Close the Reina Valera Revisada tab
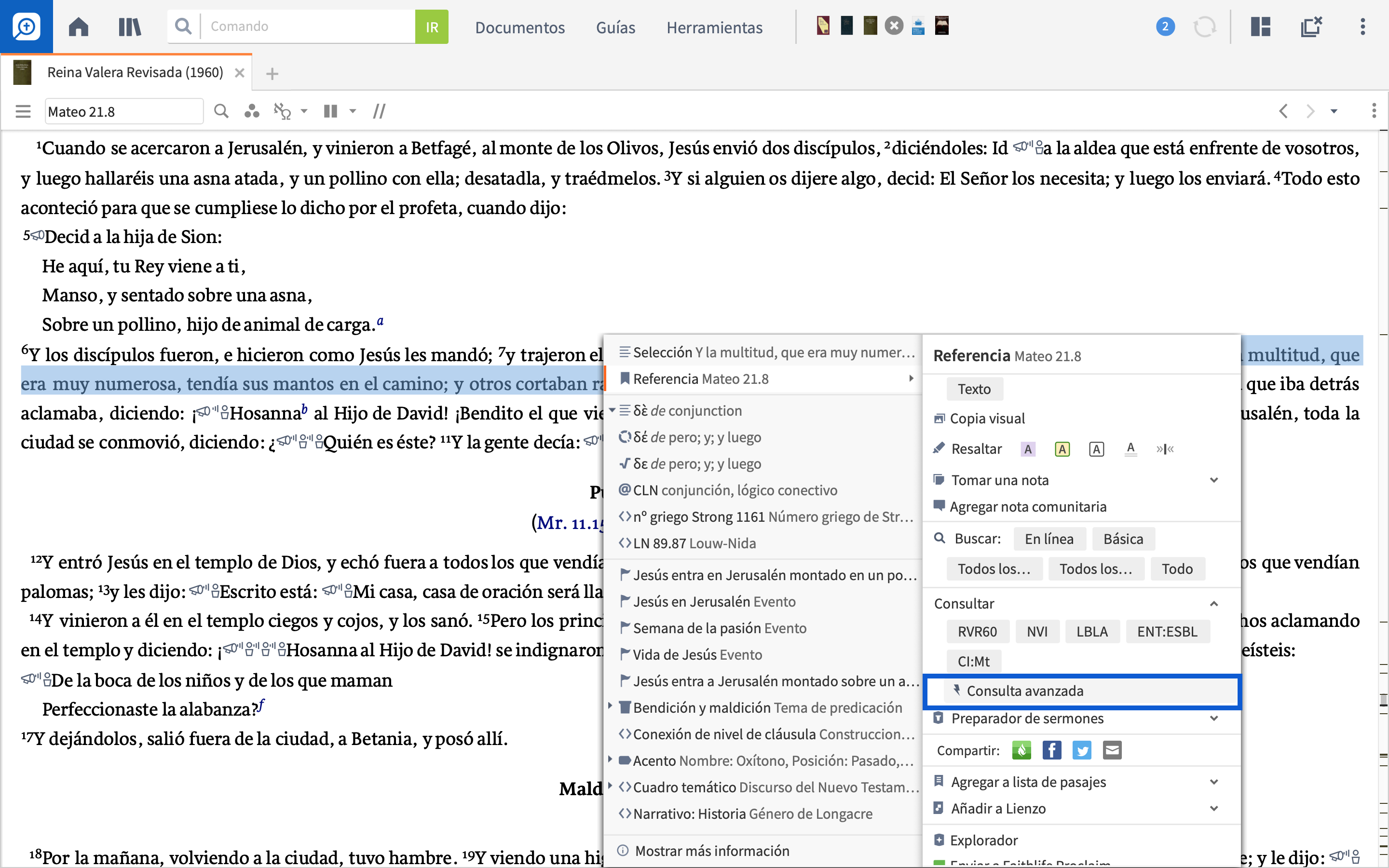This screenshot has width=1389, height=868. tap(239, 73)
